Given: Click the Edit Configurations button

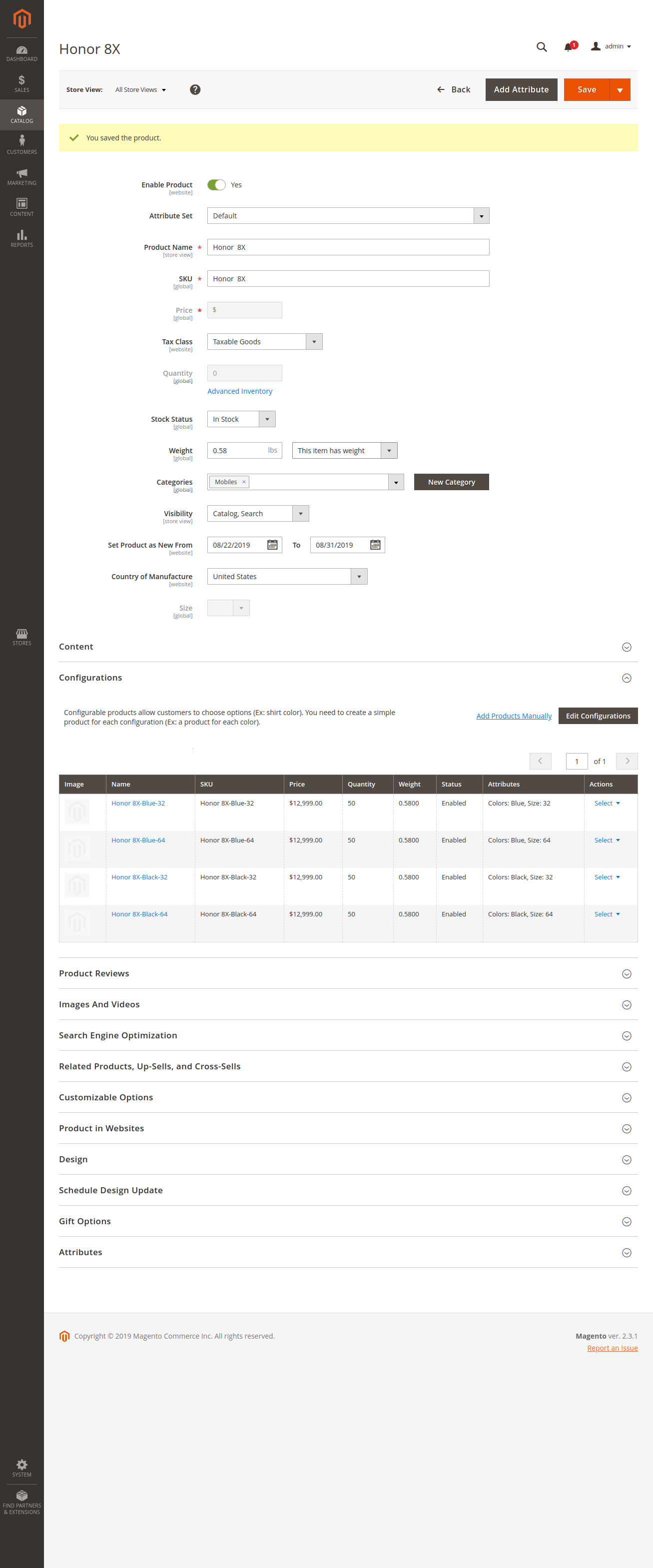Looking at the screenshot, I should pos(598,716).
